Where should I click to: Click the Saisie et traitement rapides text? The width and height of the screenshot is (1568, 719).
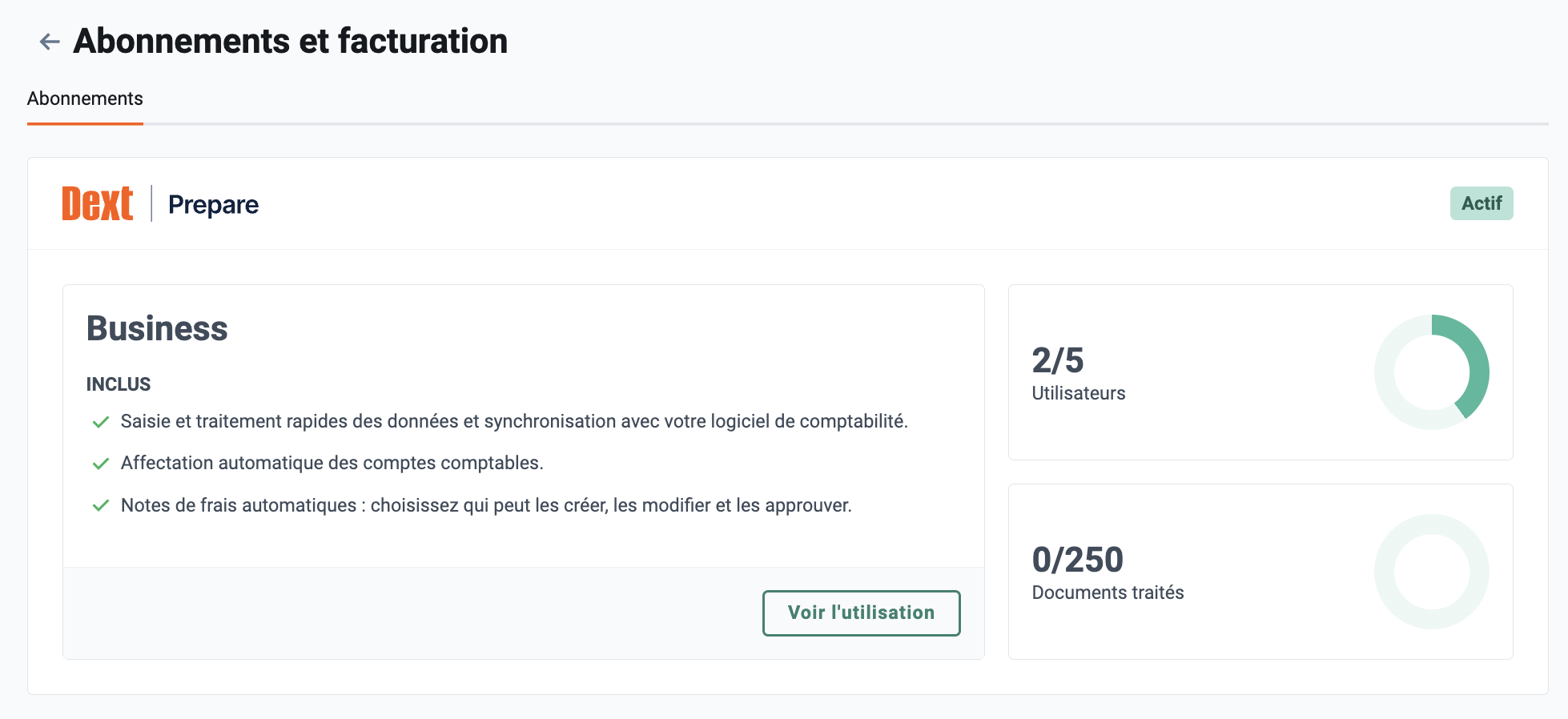[514, 421]
